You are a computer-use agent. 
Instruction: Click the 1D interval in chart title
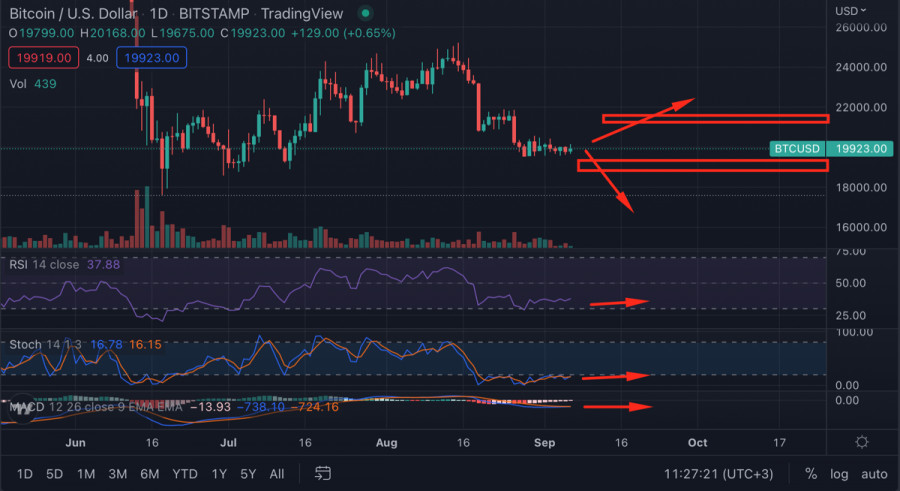[x=158, y=13]
